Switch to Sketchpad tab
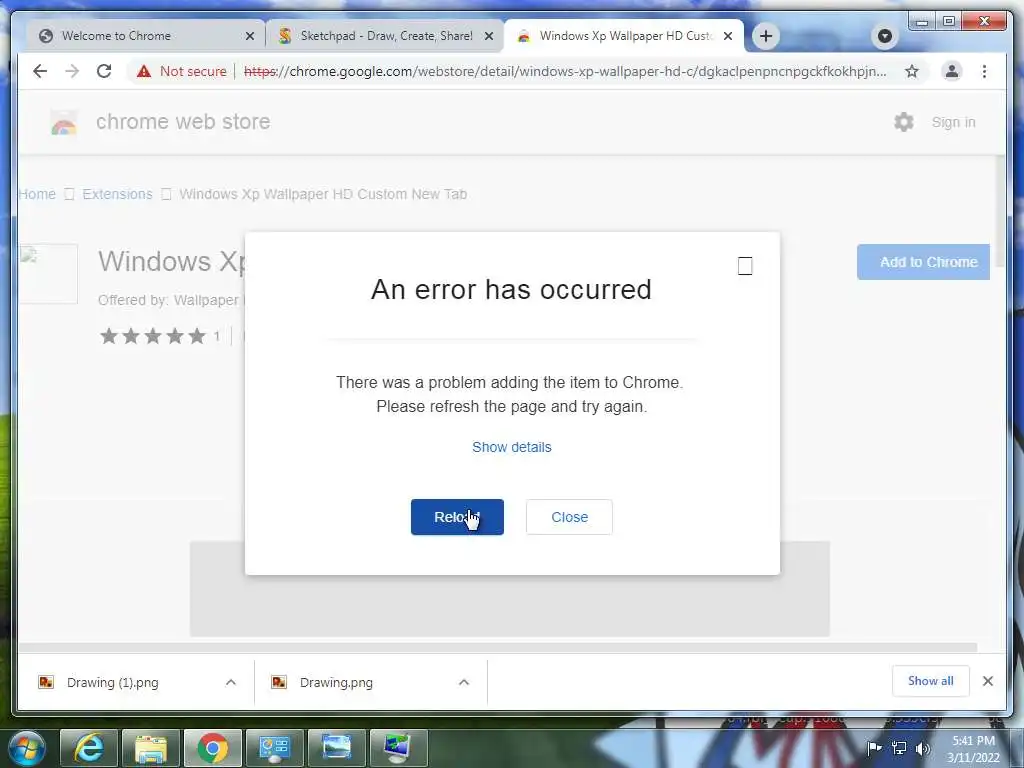The width and height of the screenshot is (1024, 768). (387, 36)
